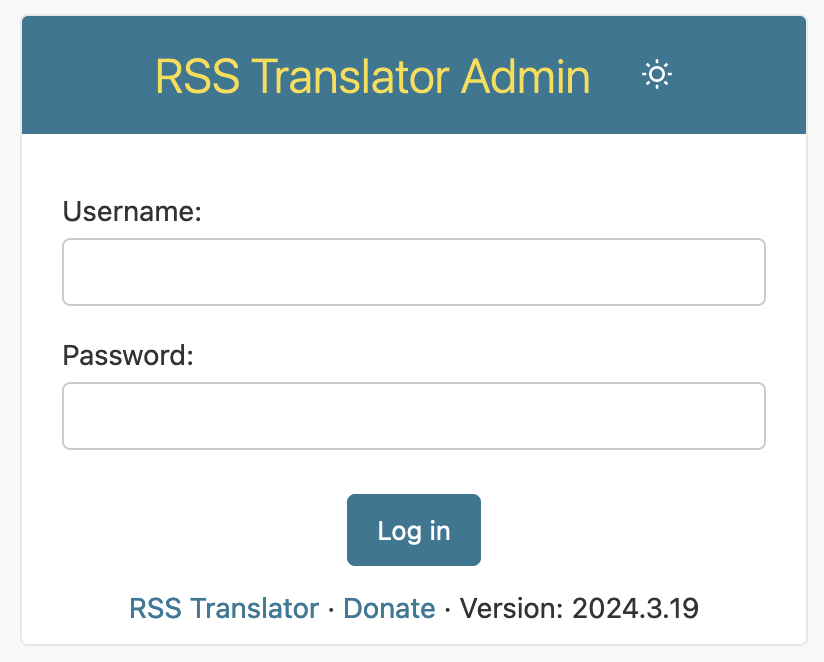Image resolution: width=824 pixels, height=662 pixels.
Task: Click the Password label
Action: coord(127,356)
